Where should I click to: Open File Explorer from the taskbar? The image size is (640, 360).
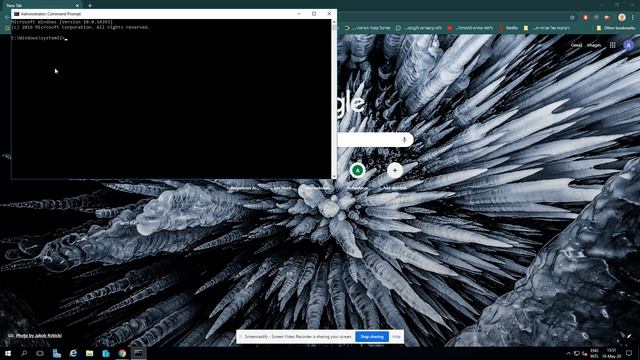click(89, 353)
